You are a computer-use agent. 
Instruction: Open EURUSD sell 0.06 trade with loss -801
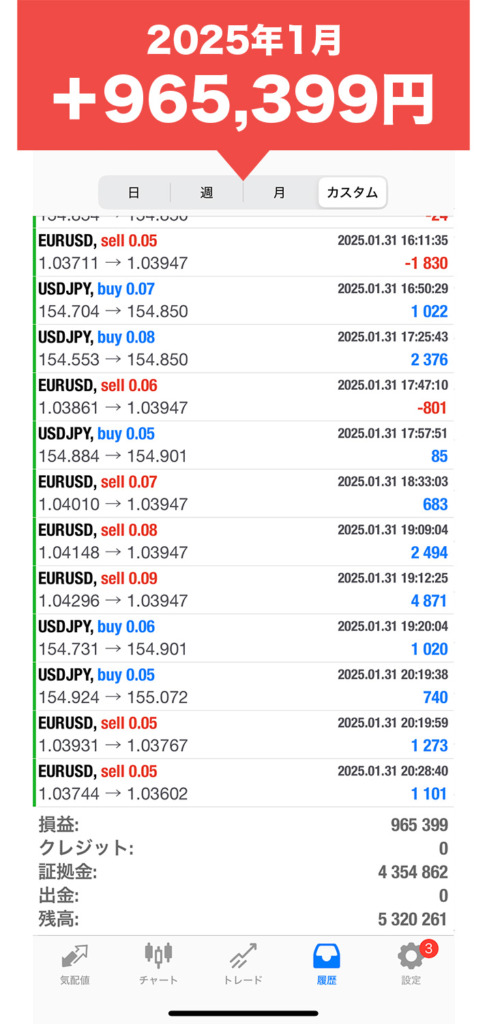click(244, 397)
